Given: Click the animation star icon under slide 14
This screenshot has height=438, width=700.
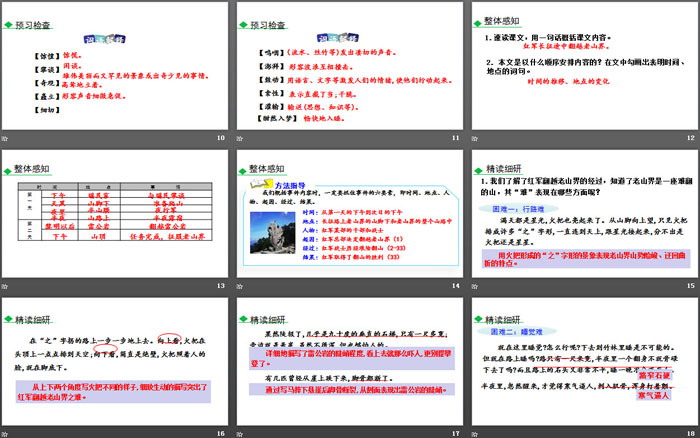Looking at the screenshot, I should (242, 286).
